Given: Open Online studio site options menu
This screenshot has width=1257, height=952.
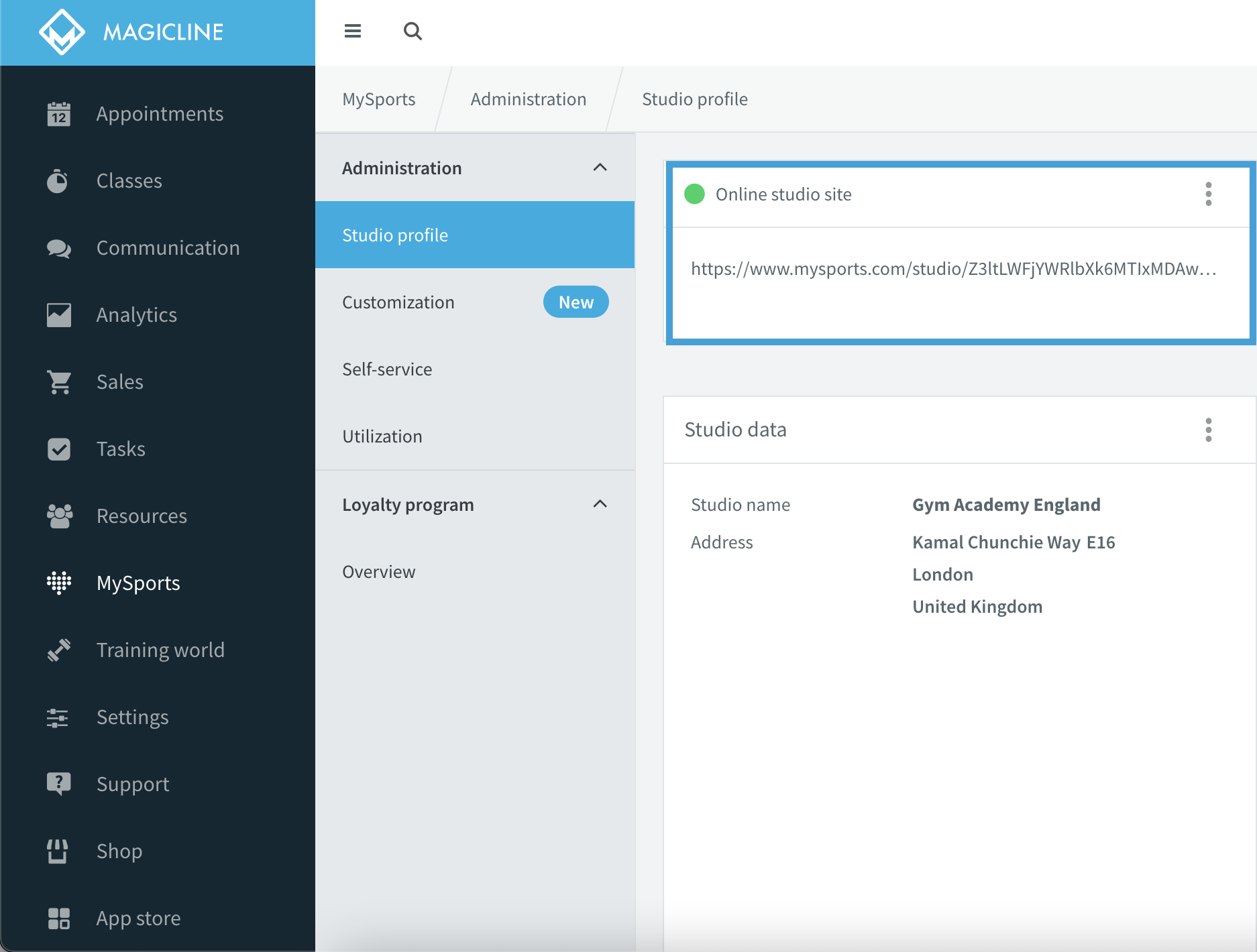Looking at the screenshot, I should click(1209, 194).
